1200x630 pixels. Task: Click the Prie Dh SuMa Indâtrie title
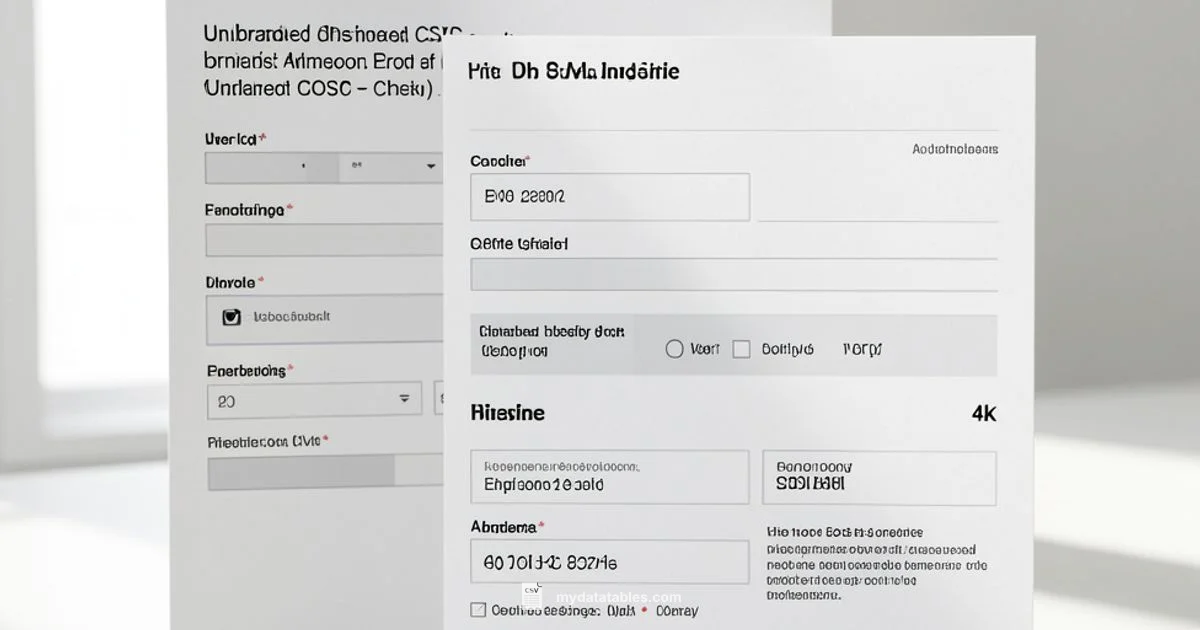click(x=572, y=71)
